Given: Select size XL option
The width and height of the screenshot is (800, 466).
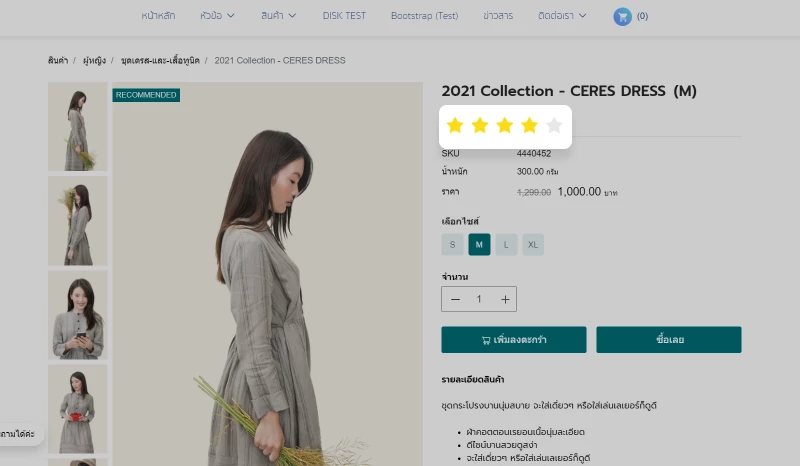Looking at the screenshot, I should [x=533, y=244].
